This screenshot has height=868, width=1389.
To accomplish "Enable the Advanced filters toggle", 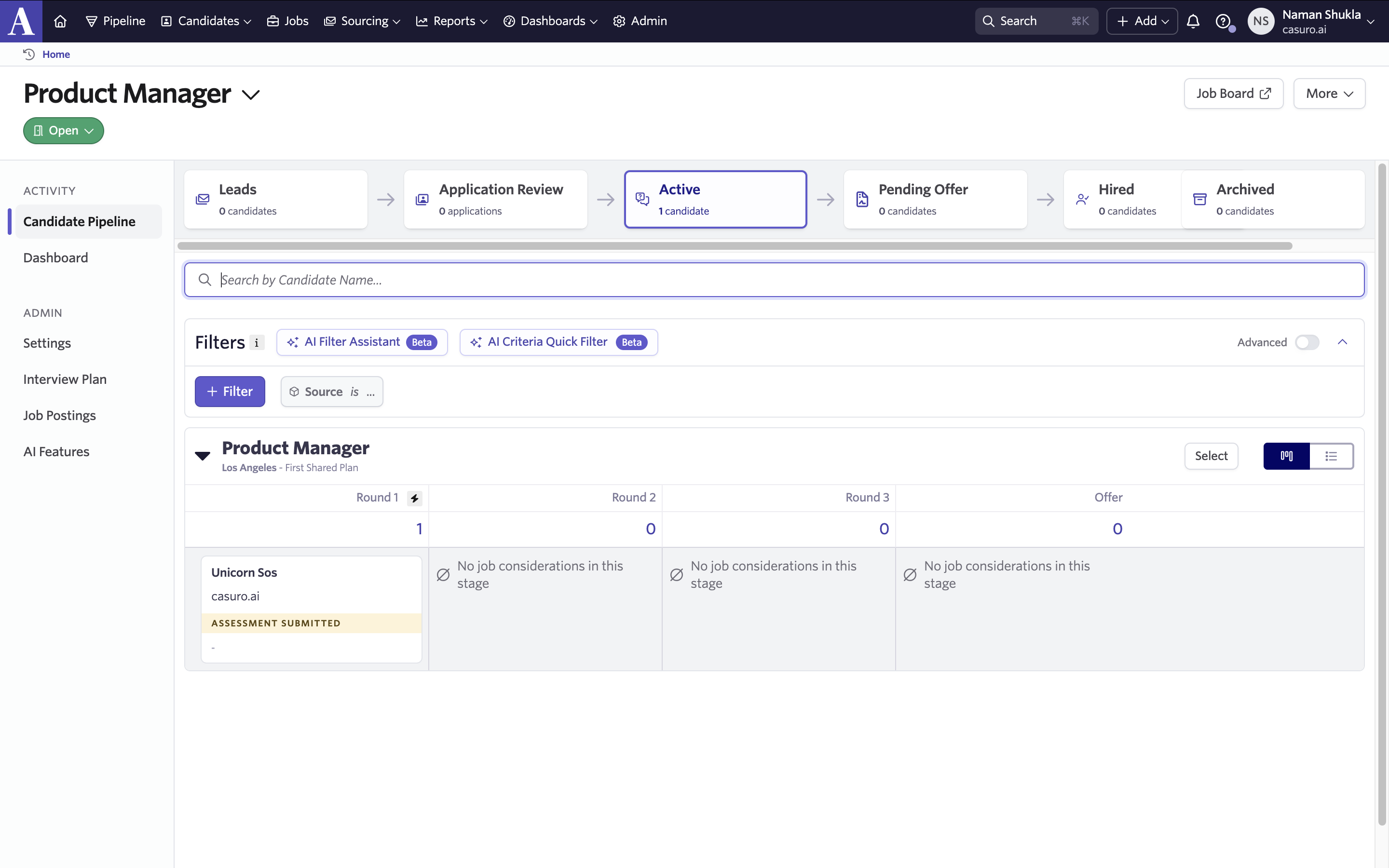I will 1307,342.
